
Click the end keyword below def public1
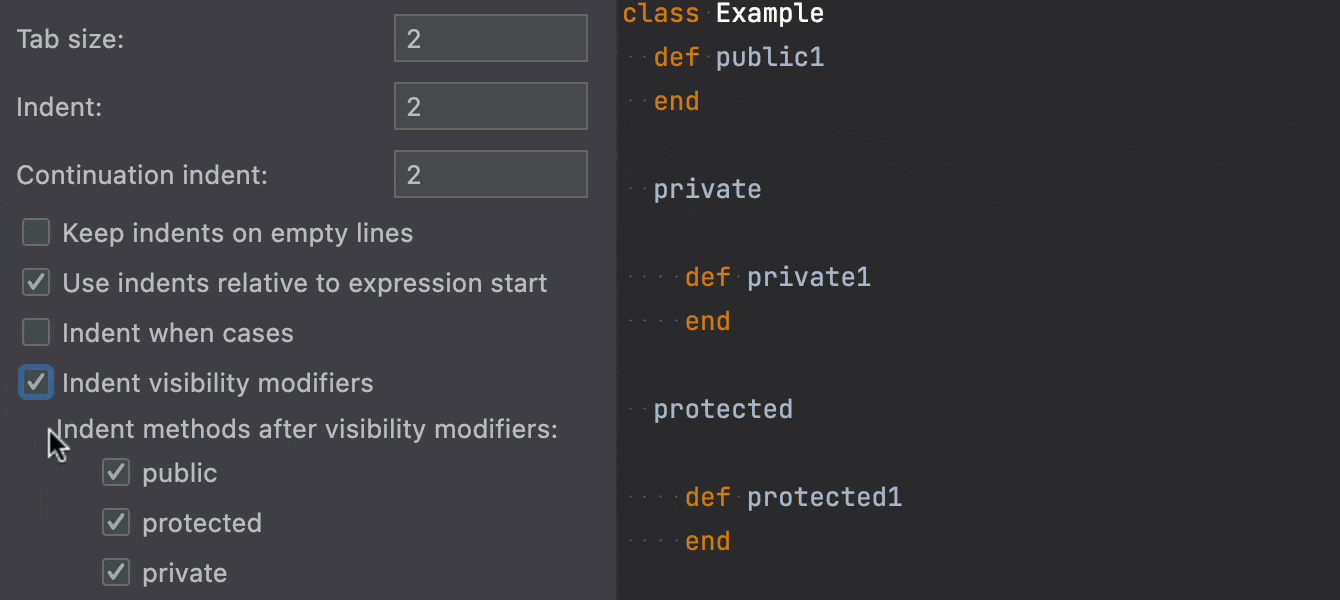(676, 101)
